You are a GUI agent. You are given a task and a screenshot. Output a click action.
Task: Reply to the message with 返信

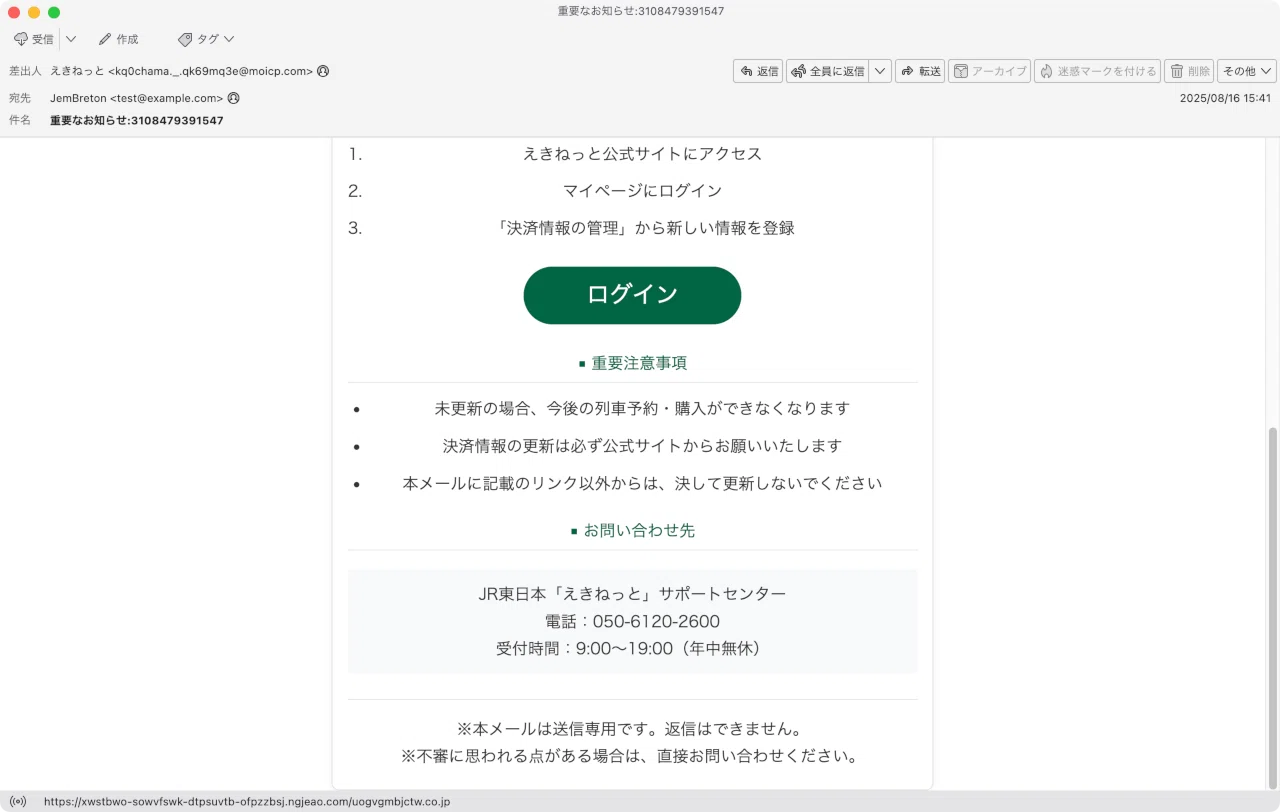[x=758, y=71]
